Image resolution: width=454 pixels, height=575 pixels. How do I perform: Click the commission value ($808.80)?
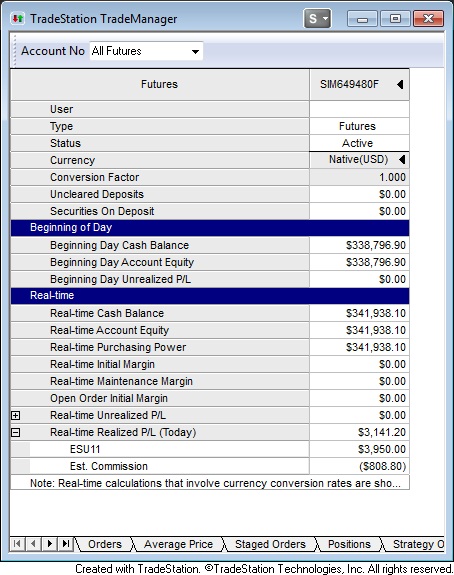(383, 466)
